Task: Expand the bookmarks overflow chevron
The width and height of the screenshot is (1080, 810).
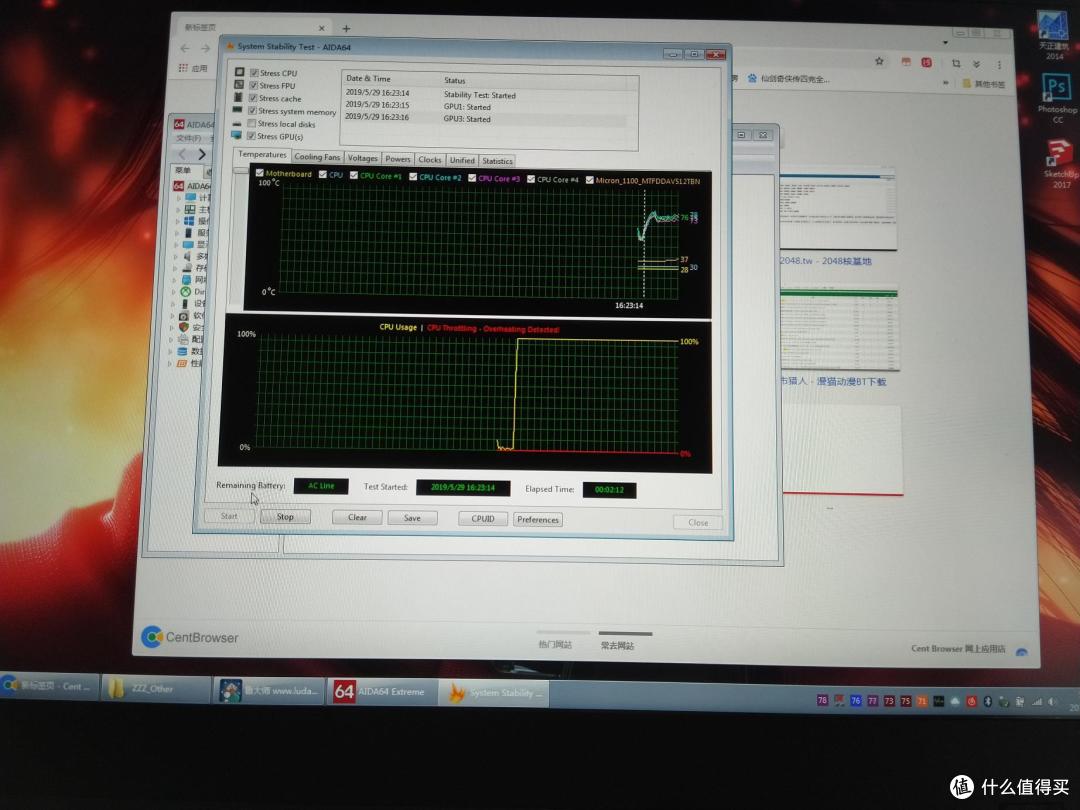Action: tap(946, 83)
